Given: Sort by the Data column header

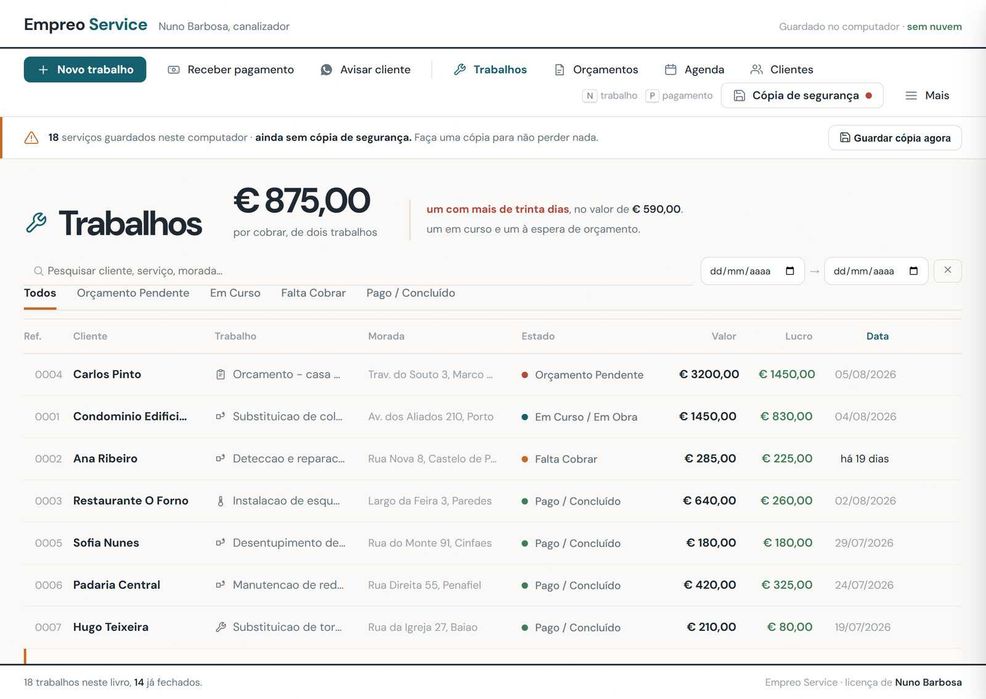Looking at the screenshot, I should (877, 336).
